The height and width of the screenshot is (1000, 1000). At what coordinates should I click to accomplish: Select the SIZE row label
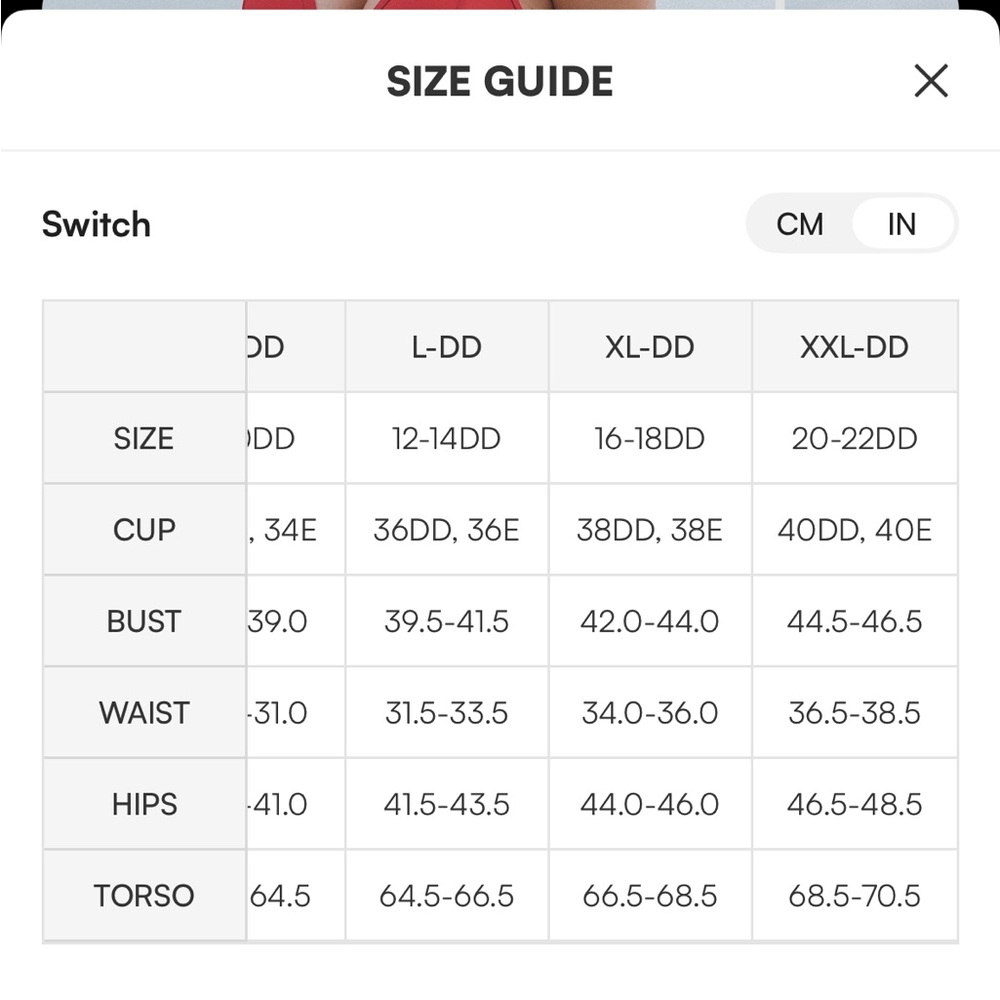(144, 438)
